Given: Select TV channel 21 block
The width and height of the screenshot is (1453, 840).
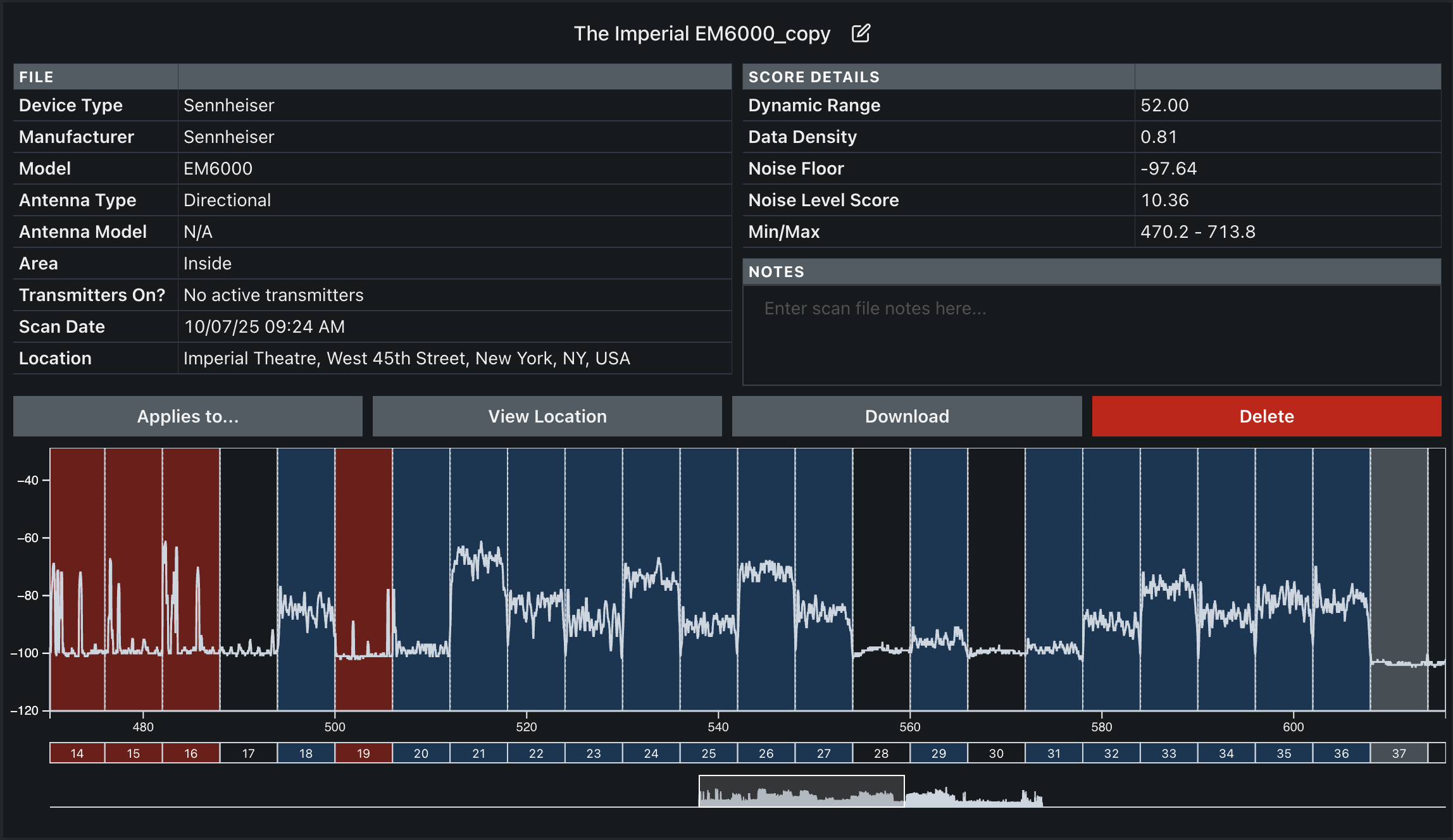Looking at the screenshot, I should [x=478, y=753].
